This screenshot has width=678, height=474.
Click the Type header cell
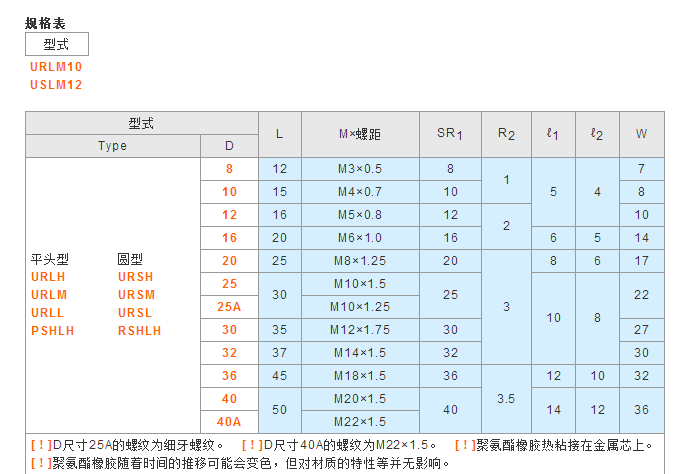pyautogui.click(x=112, y=146)
